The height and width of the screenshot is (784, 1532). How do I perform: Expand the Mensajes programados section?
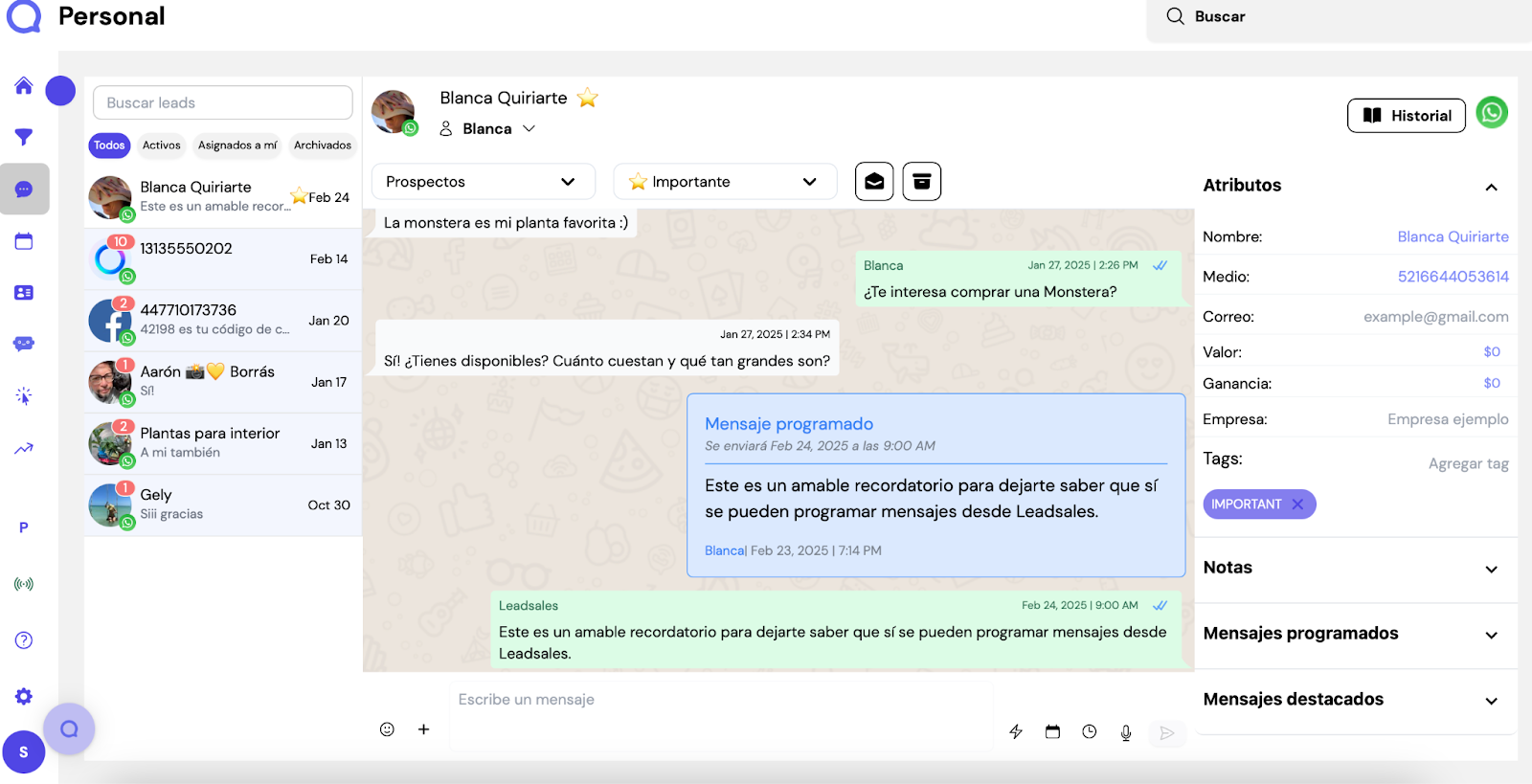tap(1491, 636)
